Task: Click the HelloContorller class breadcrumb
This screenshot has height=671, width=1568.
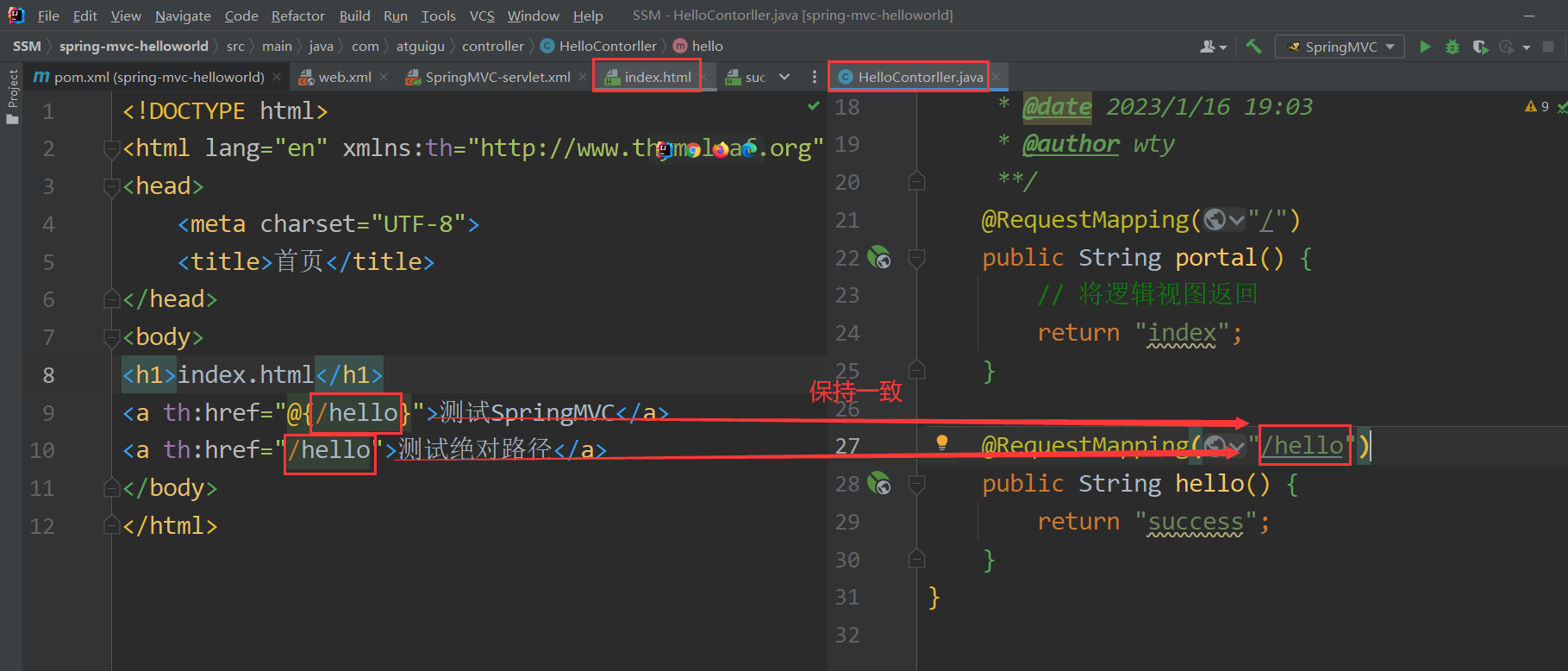Action: 599,46
